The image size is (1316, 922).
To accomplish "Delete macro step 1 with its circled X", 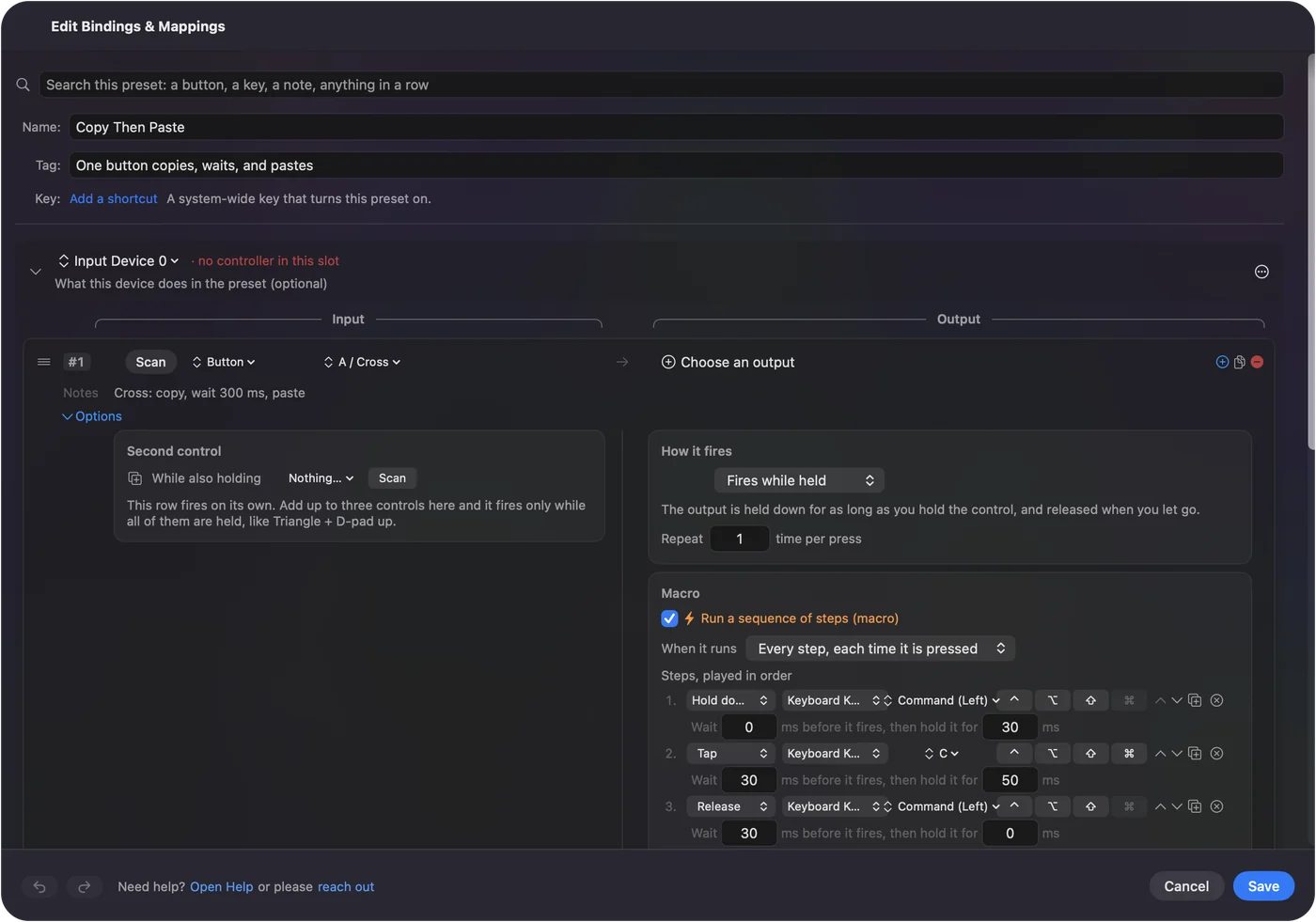I will tap(1216, 700).
